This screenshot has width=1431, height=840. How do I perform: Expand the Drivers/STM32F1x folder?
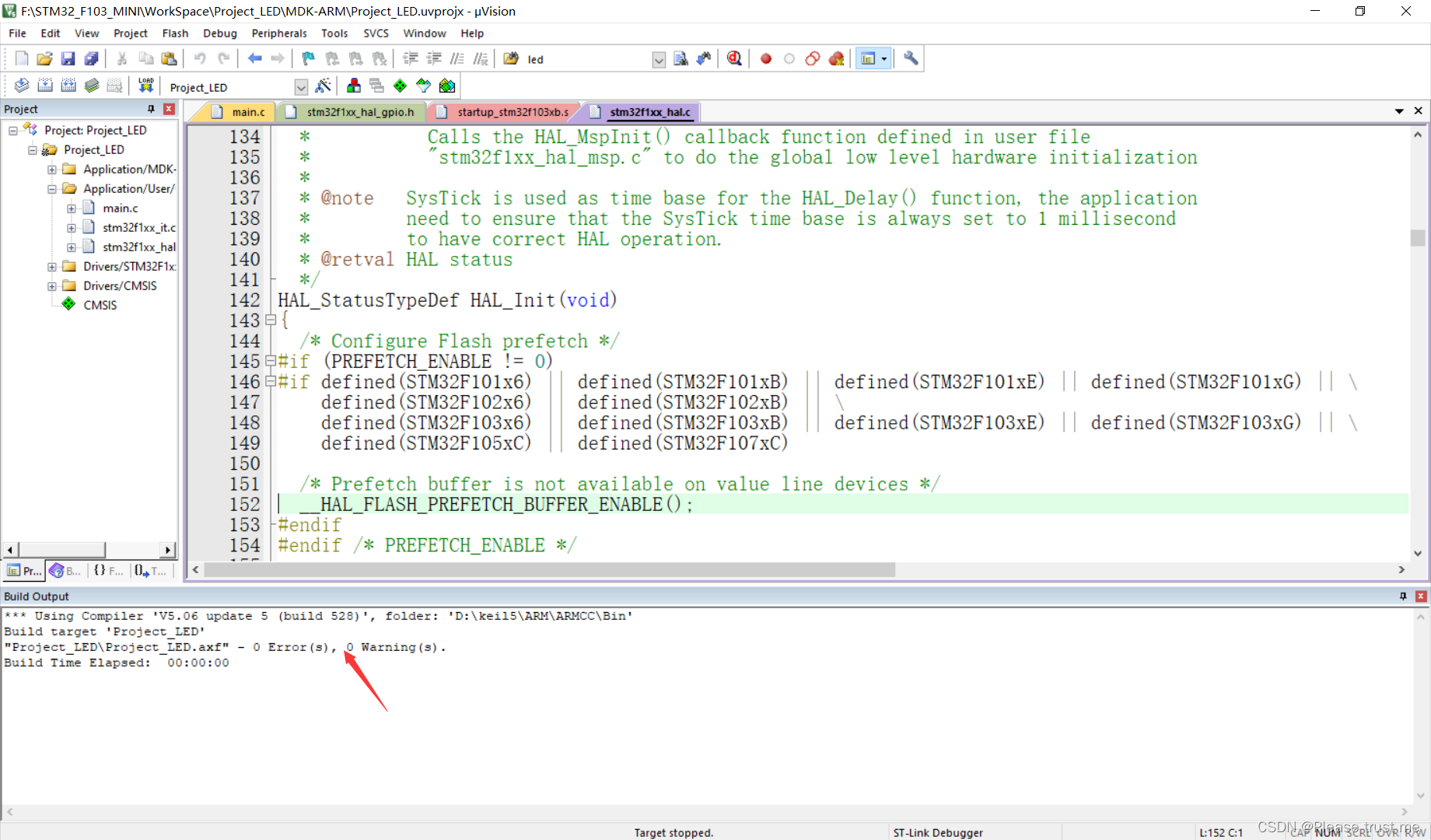(x=51, y=266)
